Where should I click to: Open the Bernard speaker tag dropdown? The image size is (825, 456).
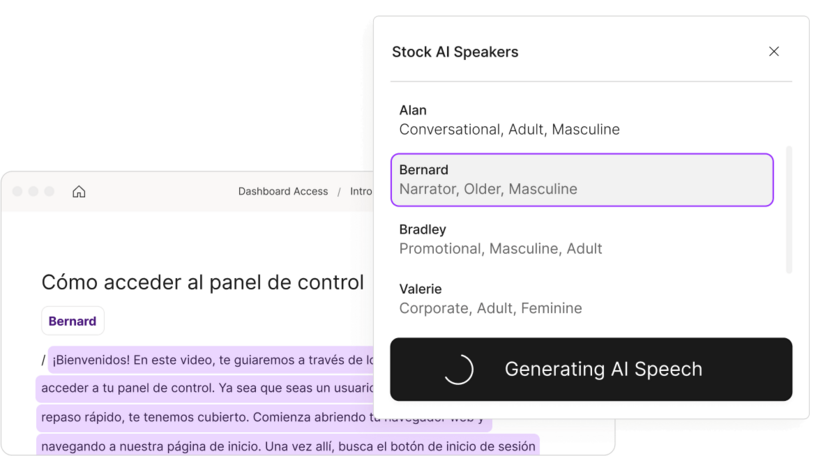(73, 321)
